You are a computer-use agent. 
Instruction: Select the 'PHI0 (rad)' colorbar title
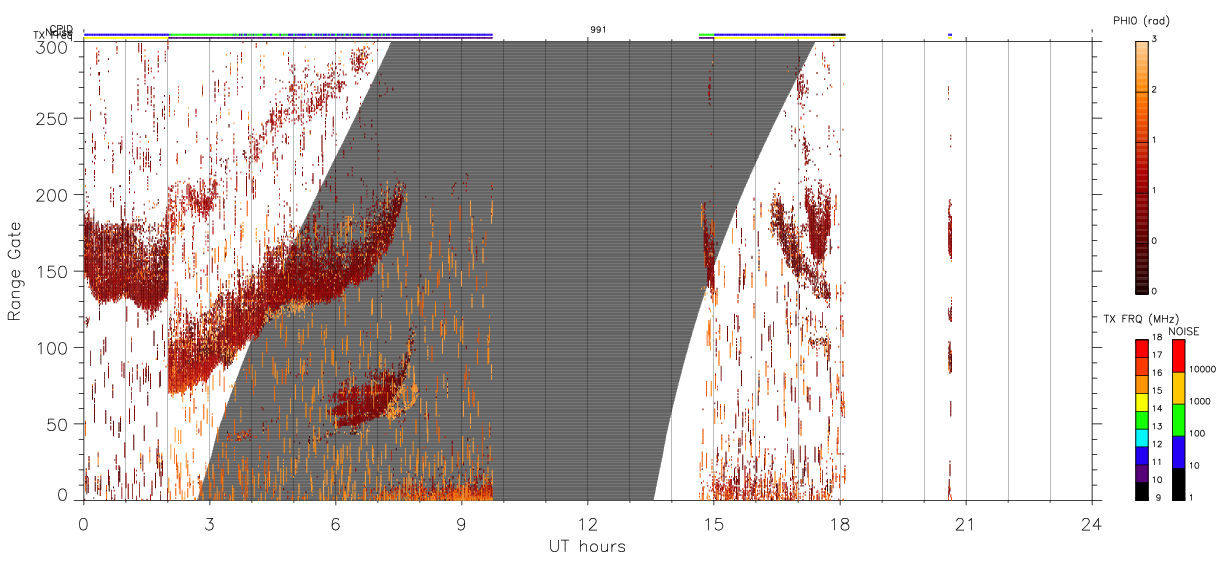point(1142,20)
